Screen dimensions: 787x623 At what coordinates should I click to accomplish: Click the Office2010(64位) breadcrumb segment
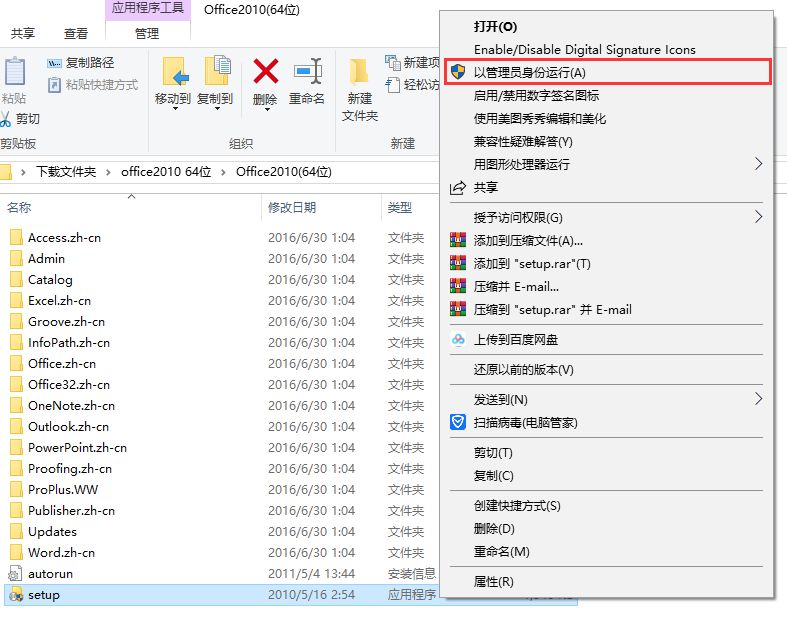pyautogui.click(x=284, y=172)
